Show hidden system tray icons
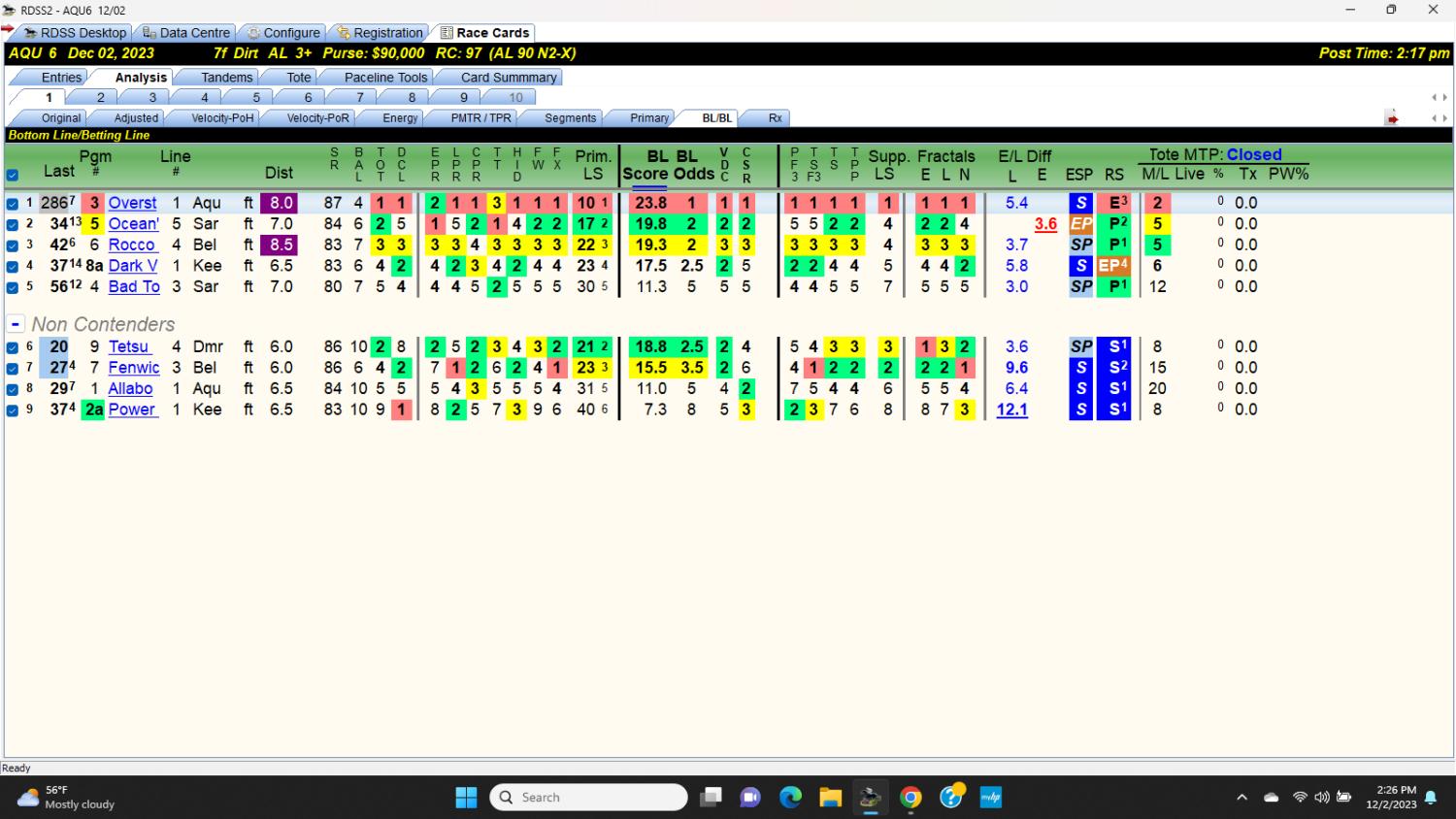 1241,798
